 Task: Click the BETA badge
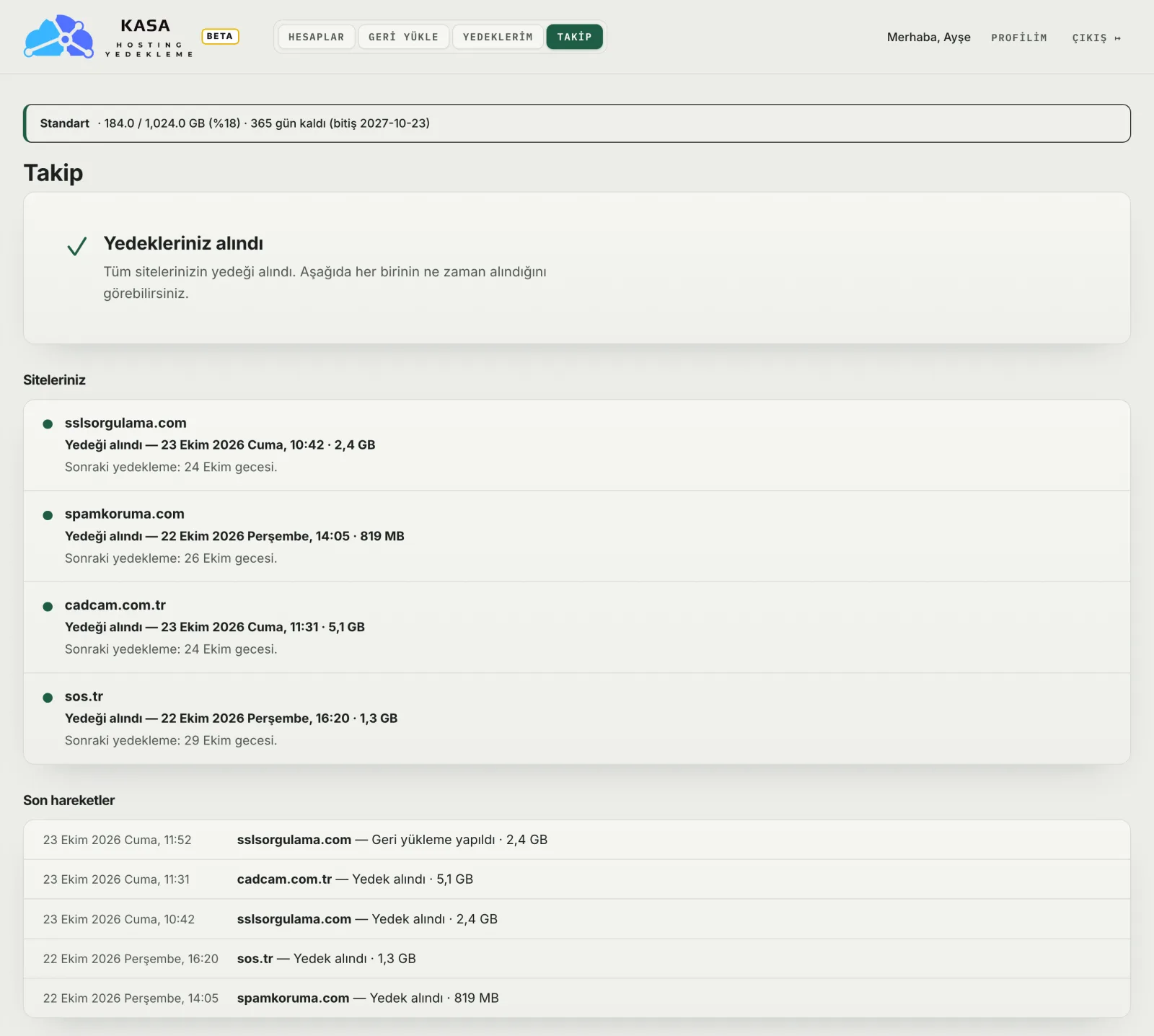click(220, 36)
